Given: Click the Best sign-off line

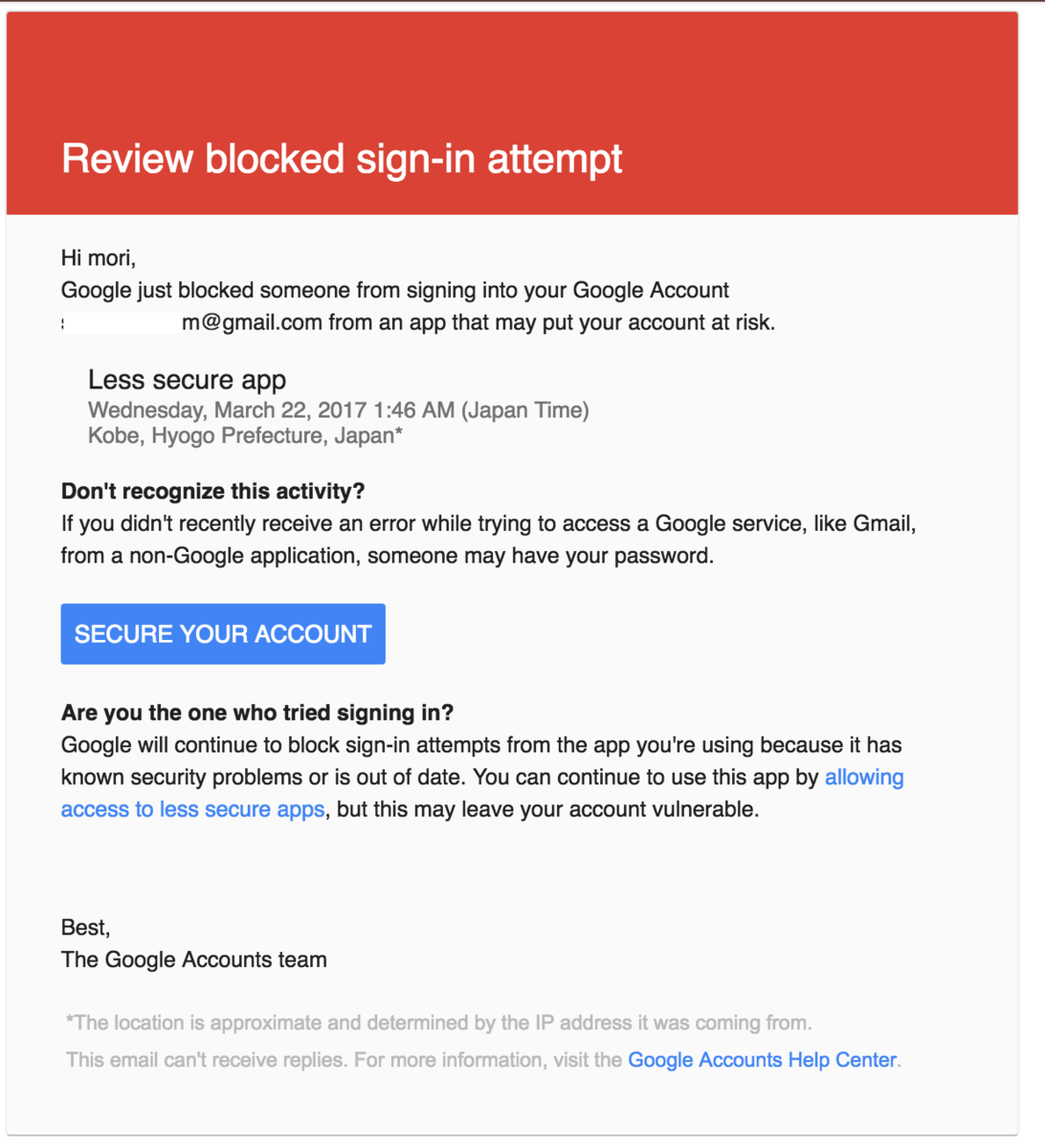Looking at the screenshot, I should 86,927.
